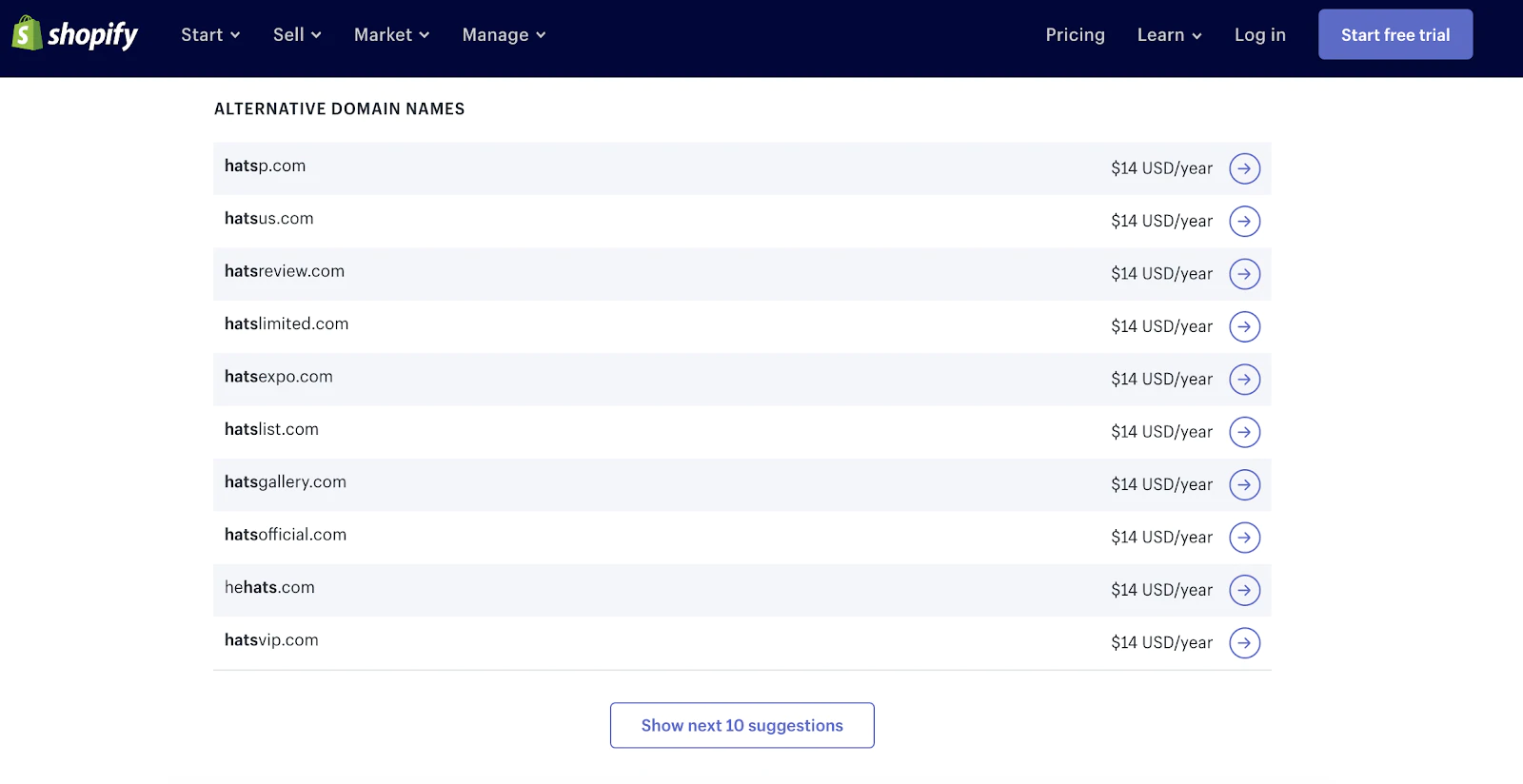Click the Start free trial button
The width and height of the screenshot is (1523, 784).
1395,35
